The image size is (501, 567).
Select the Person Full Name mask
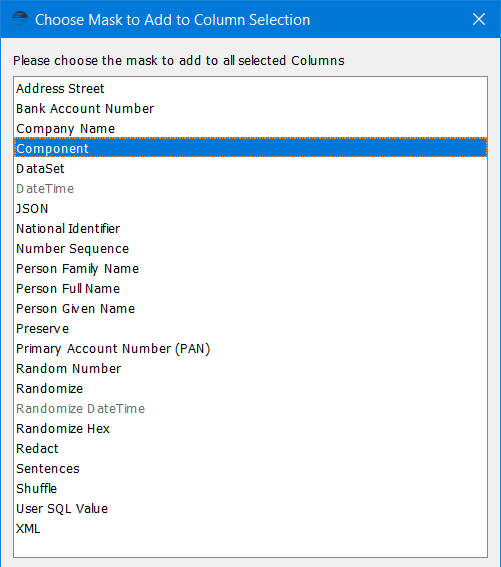click(x=250, y=289)
